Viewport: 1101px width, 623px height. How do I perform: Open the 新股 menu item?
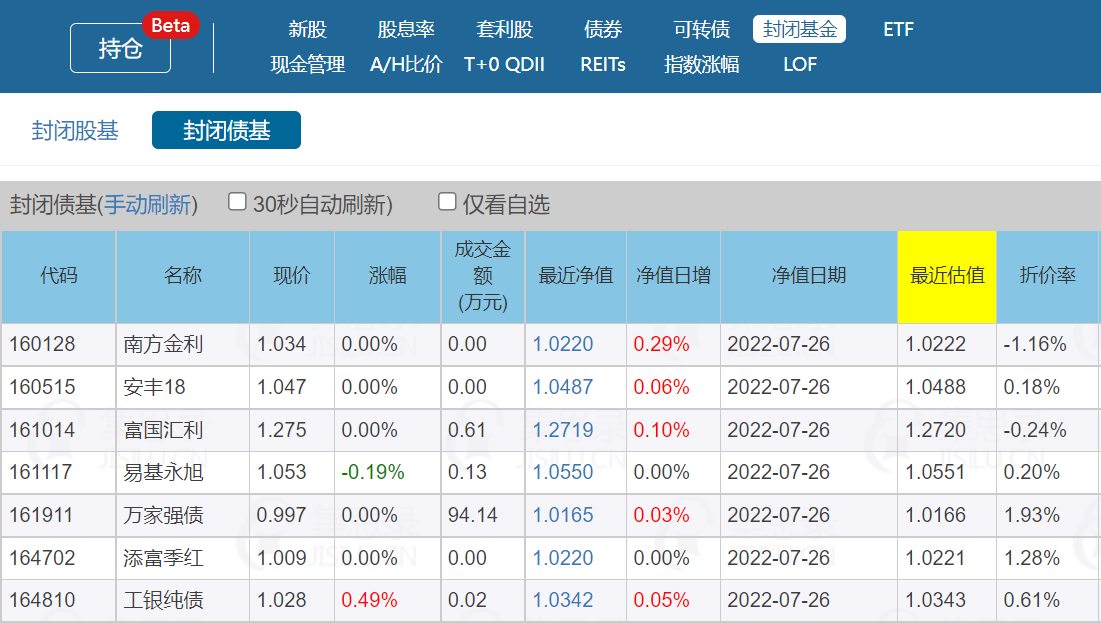307,29
